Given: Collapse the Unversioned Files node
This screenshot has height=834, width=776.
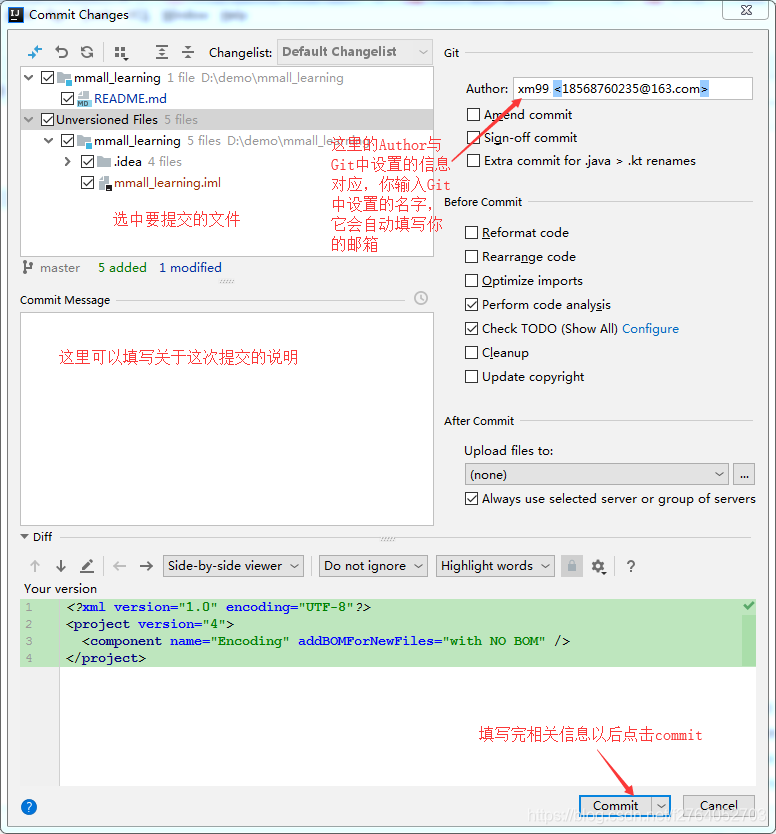Looking at the screenshot, I should [29, 120].
